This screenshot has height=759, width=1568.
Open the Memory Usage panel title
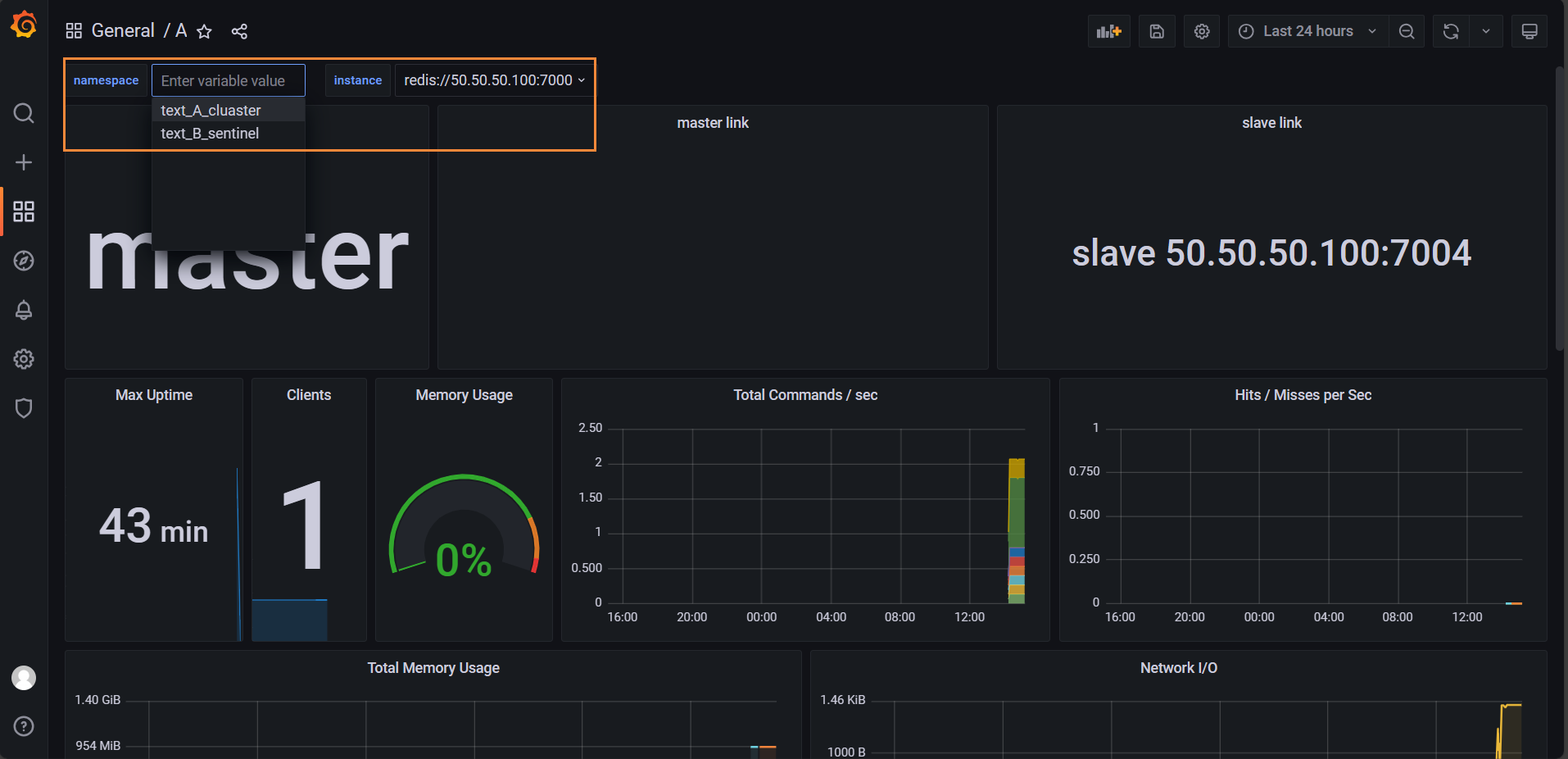(464, 395)
